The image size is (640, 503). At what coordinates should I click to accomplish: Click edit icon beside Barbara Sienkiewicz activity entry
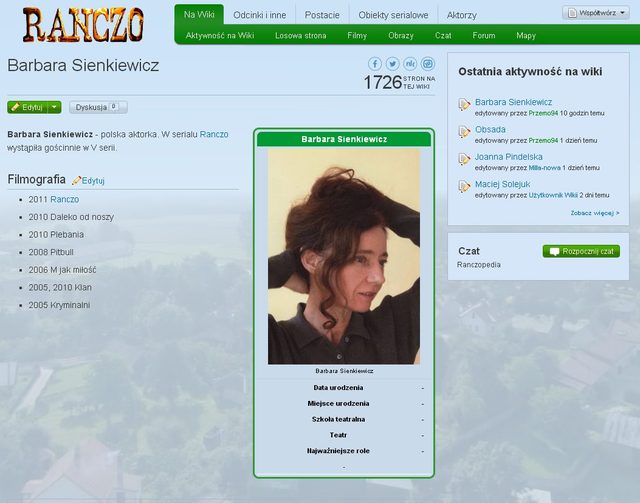tap(464, 105)
